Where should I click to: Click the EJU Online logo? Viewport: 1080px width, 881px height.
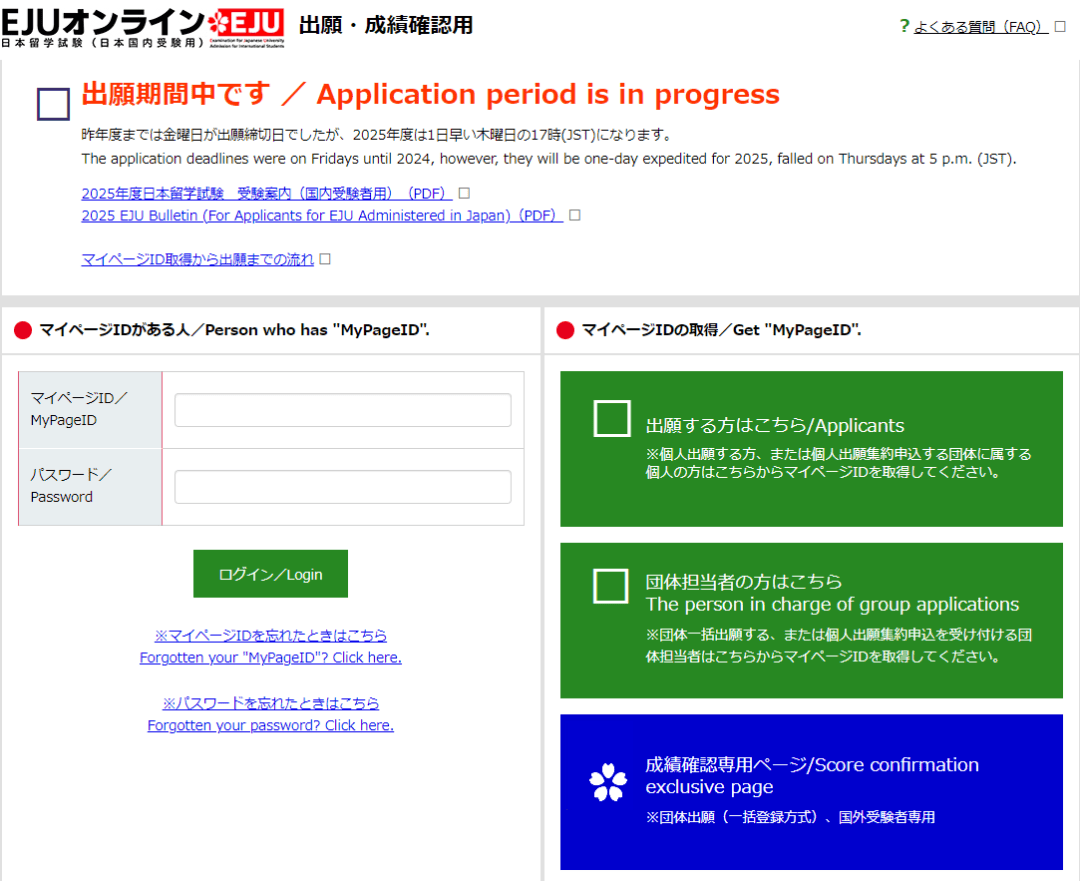pos(143,28)
